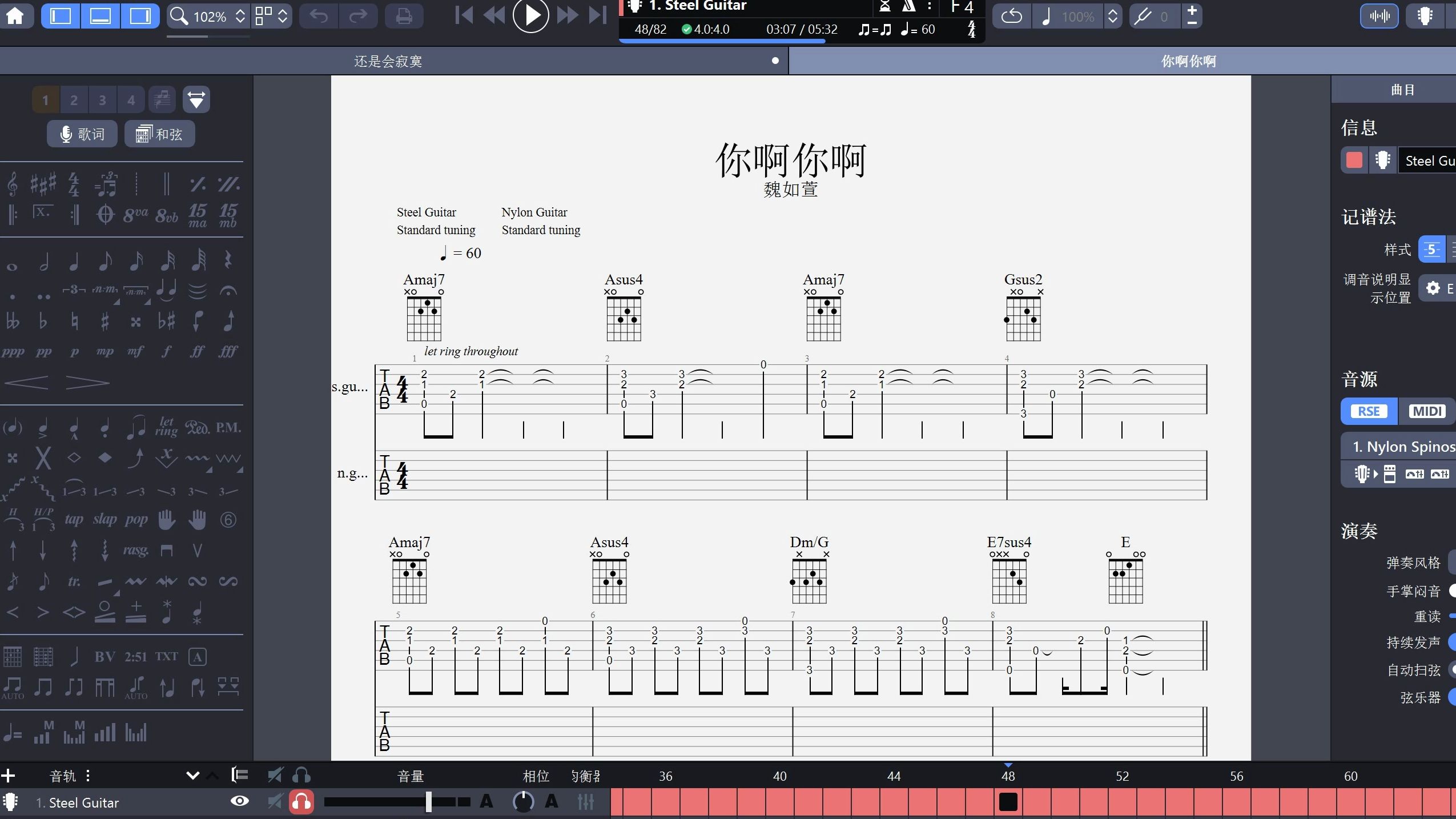This screenshot has height=819, width=1456.
Task: Set dynamic to mf
Action: [135, 352]
